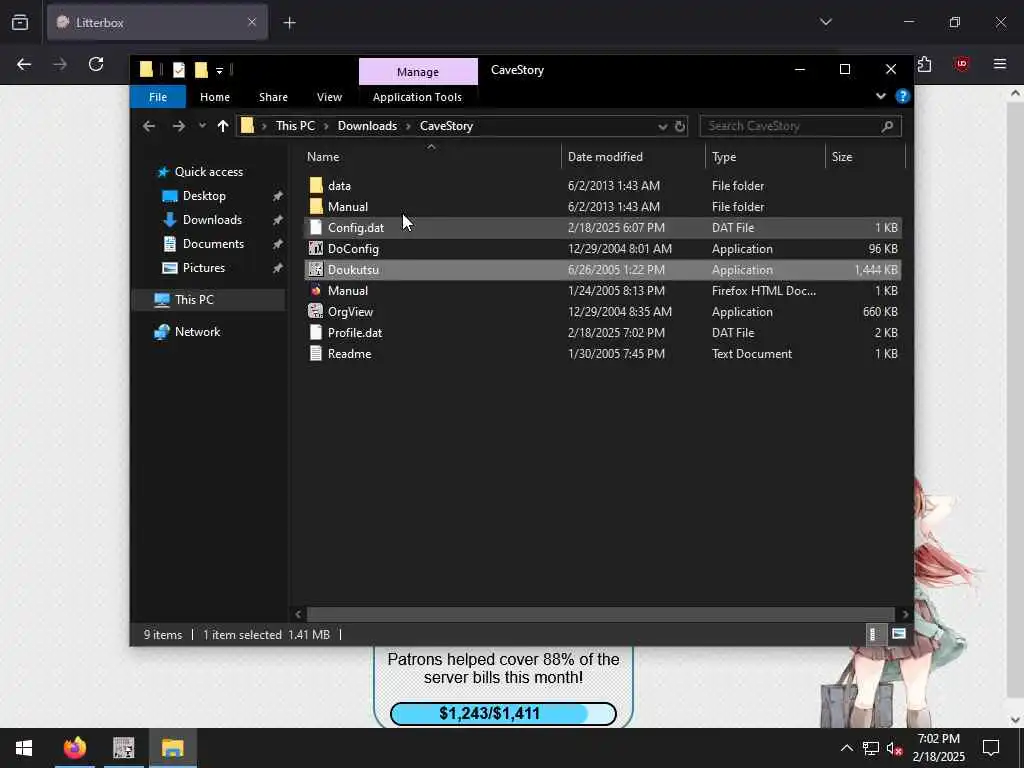Viewport: 1024px width, 768px height.
Task: Click This PC in the address breadcrumb
Action: click(x=295, y=126)
